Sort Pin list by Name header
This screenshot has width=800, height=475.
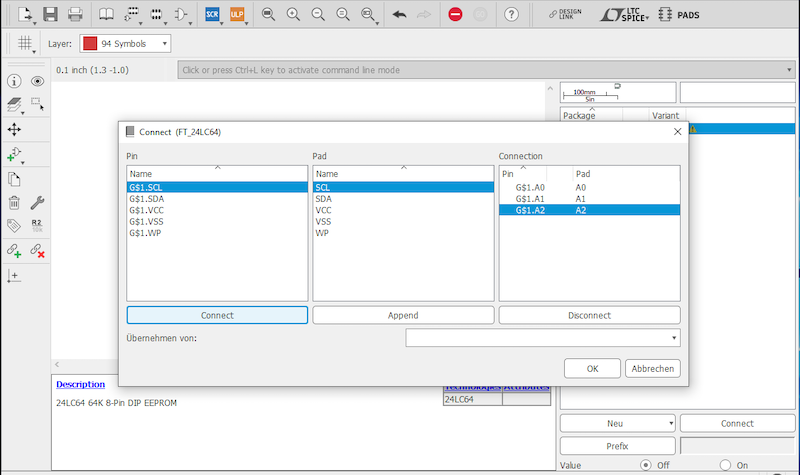pyautogui.click(x=217, y=173)
